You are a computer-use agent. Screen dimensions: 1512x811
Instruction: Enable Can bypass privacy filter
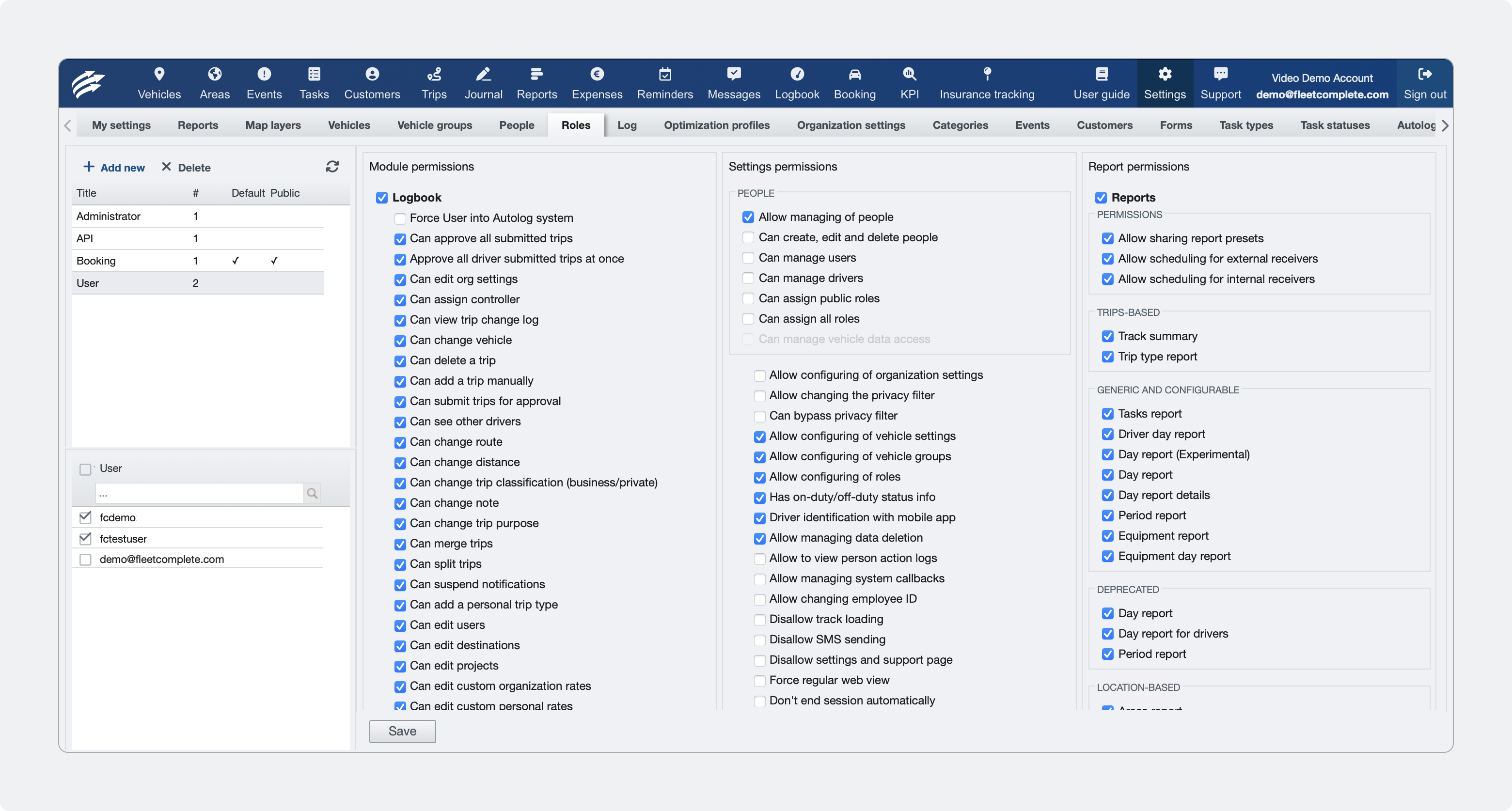point(759,416)
